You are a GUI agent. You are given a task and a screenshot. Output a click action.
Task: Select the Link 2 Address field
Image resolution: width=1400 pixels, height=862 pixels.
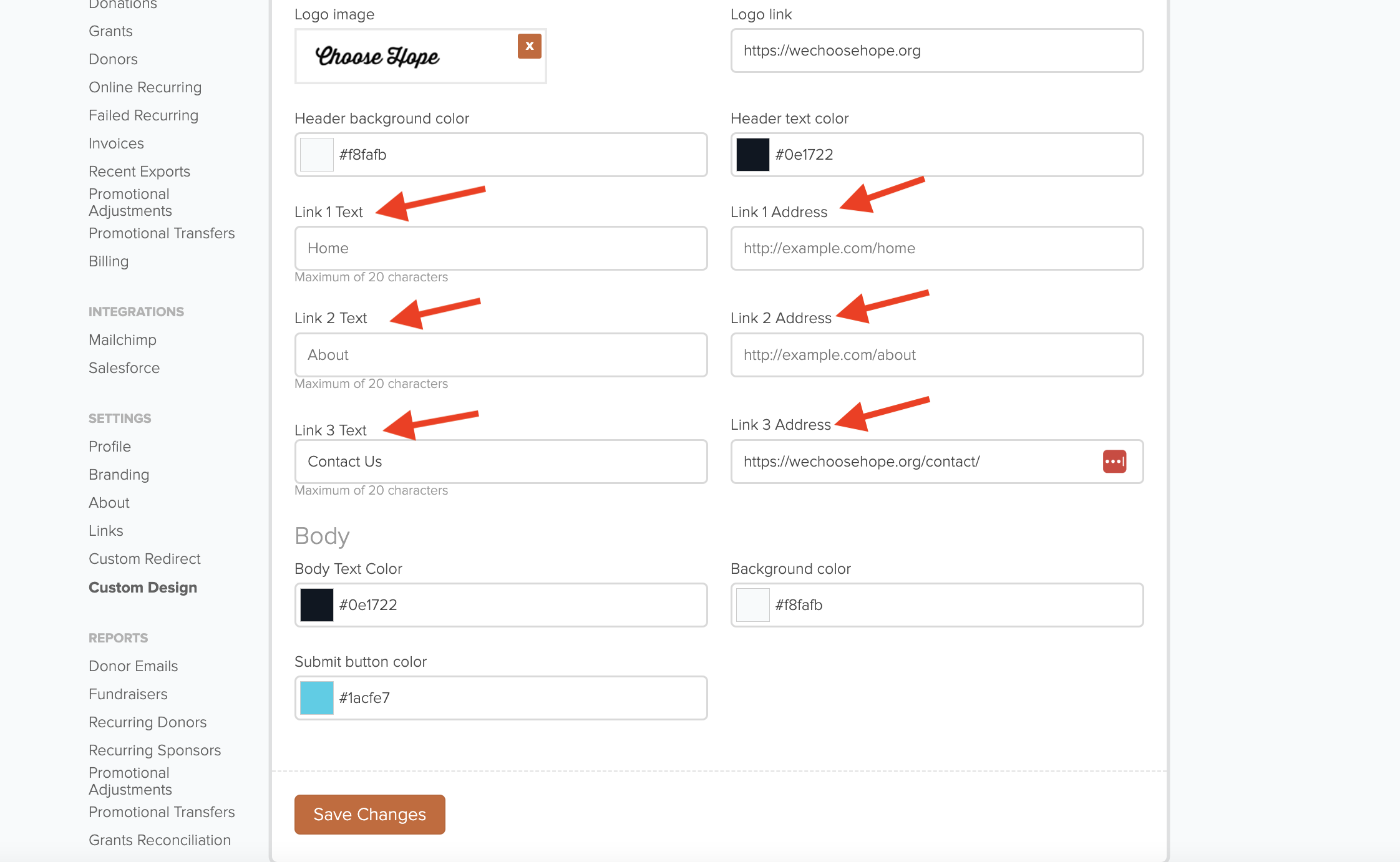(x=937, y=355)
